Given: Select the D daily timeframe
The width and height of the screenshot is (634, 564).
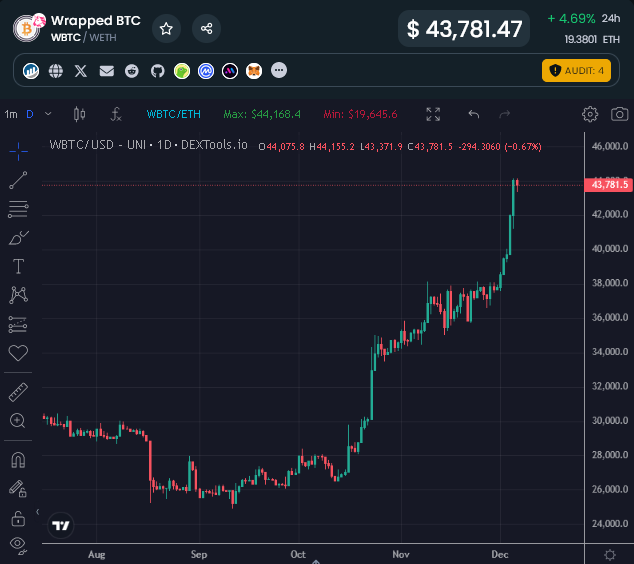Looking at the screenshot, I should tap(30, 114).
